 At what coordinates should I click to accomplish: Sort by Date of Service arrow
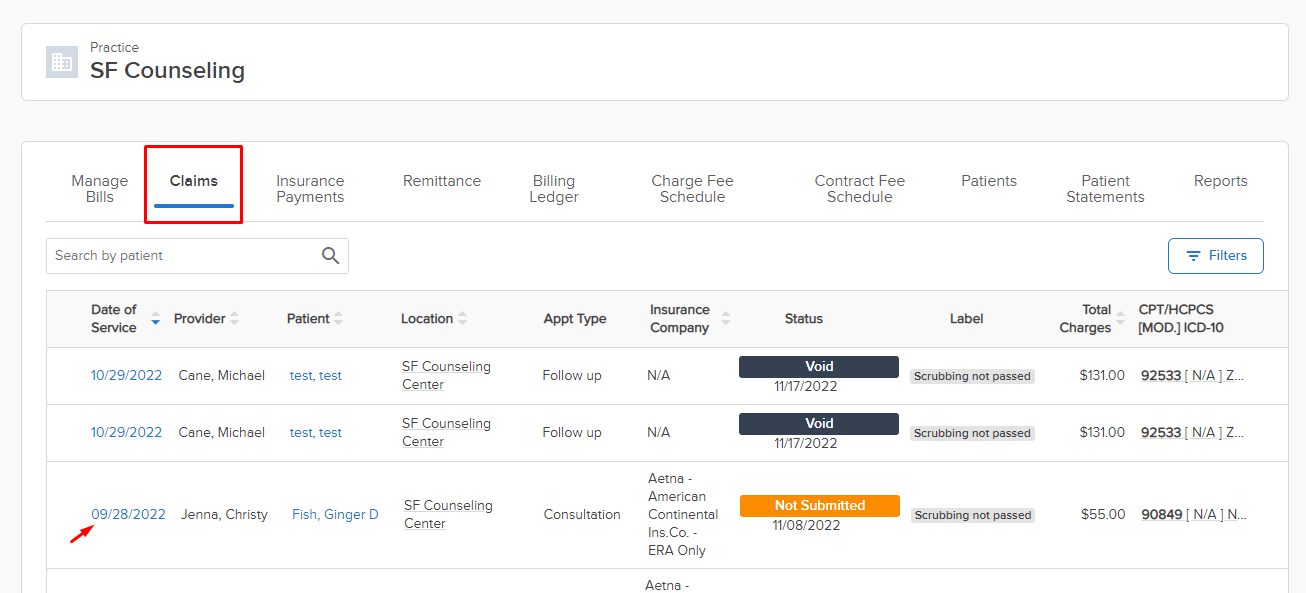[x=155, y=319]
